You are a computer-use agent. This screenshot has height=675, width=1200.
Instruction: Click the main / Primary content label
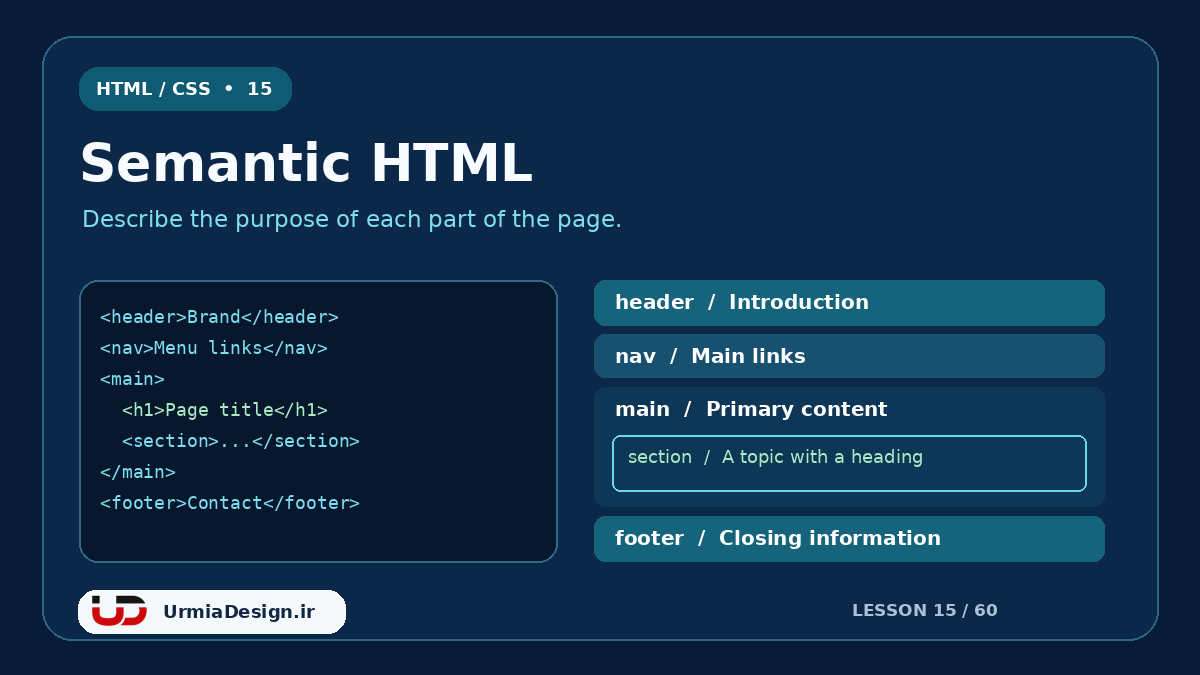click(751, 409)
